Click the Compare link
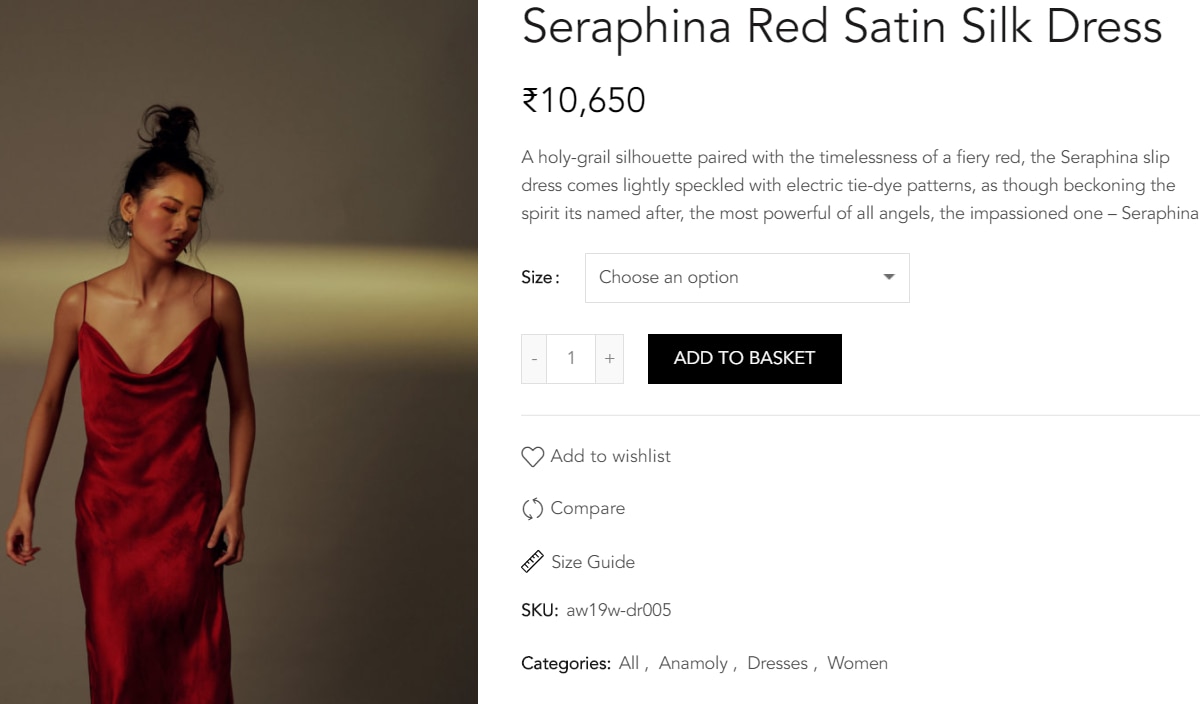 pos(587,508)
